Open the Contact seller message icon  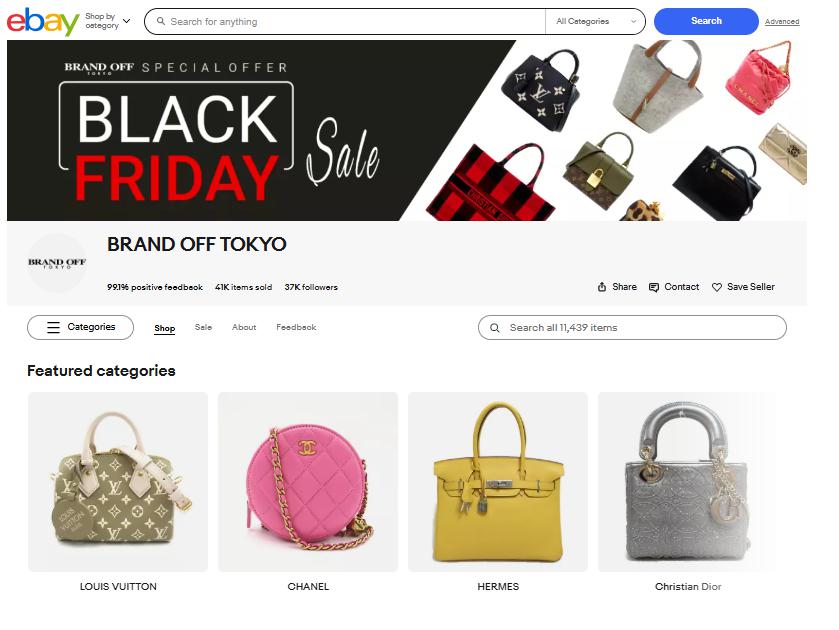tap(653, 287)
